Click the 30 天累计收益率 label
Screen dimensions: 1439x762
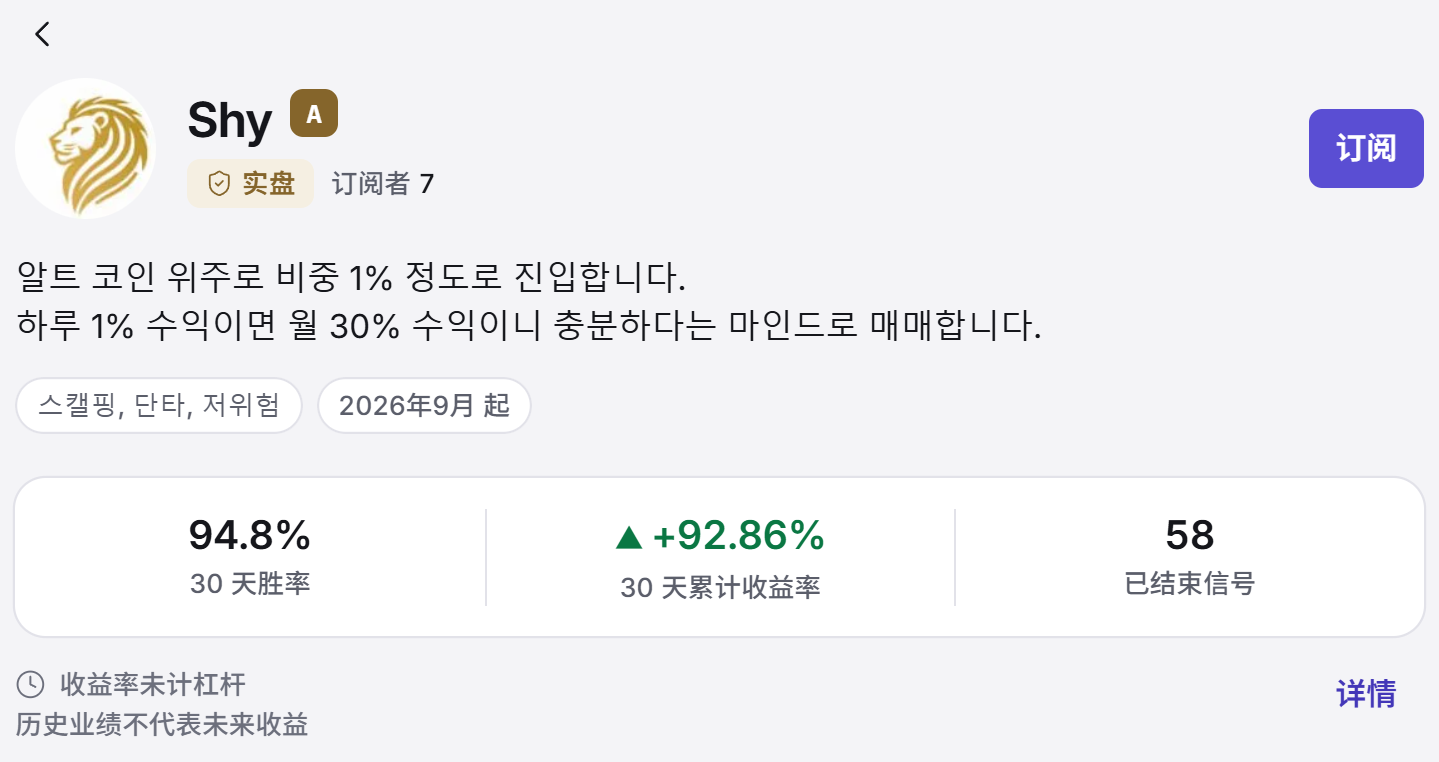pyautogui.click(x=720, y=588)
